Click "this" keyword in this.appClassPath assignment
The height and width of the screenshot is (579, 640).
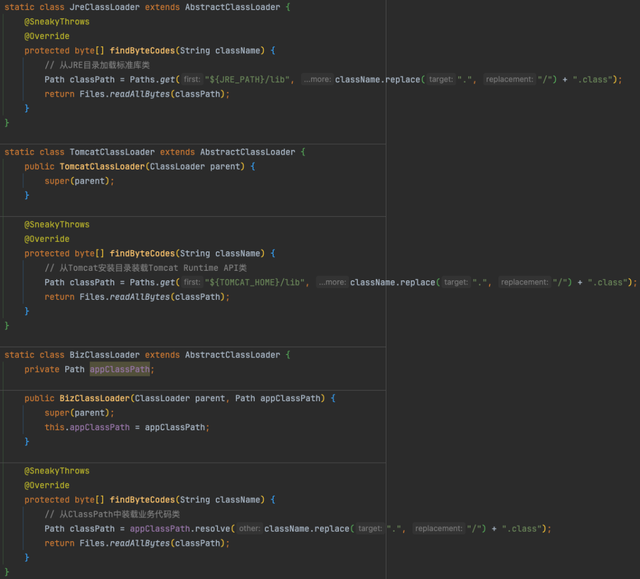click(54, 427)
